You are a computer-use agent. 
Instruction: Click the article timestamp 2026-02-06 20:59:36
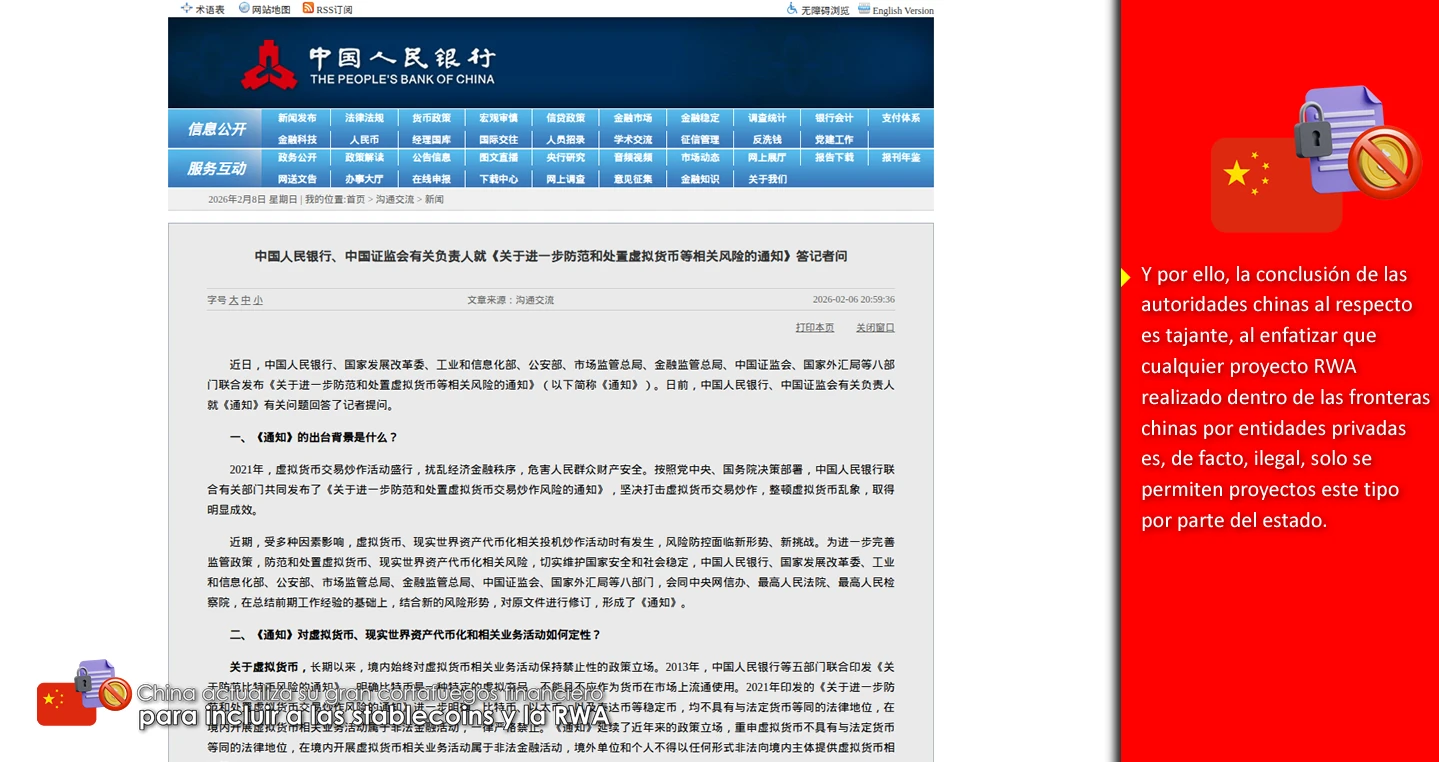click(854, 300)
